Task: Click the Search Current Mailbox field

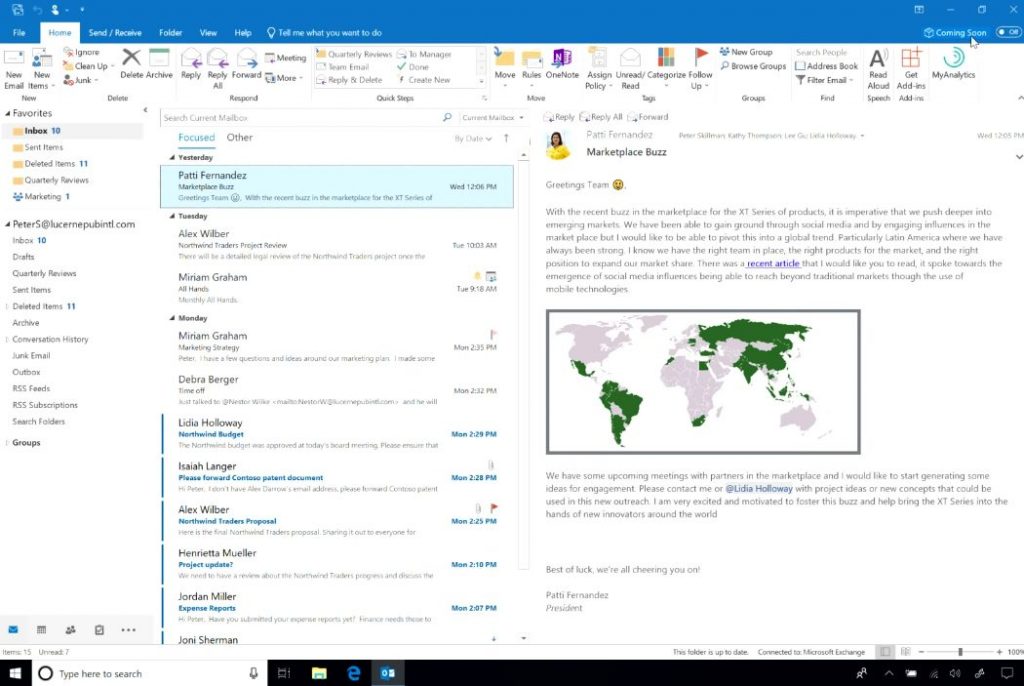Action: (300, 118)
